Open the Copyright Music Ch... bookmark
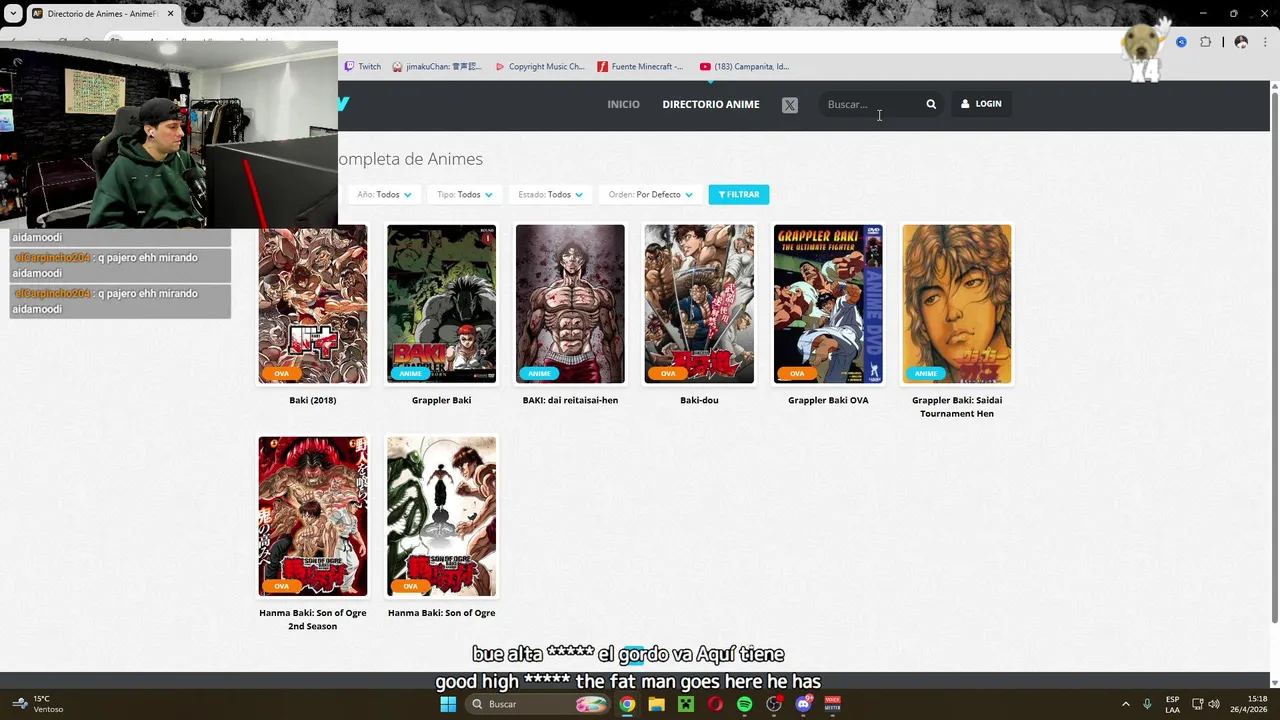Screen dimensions: 1280x720 tap(540, 67)
